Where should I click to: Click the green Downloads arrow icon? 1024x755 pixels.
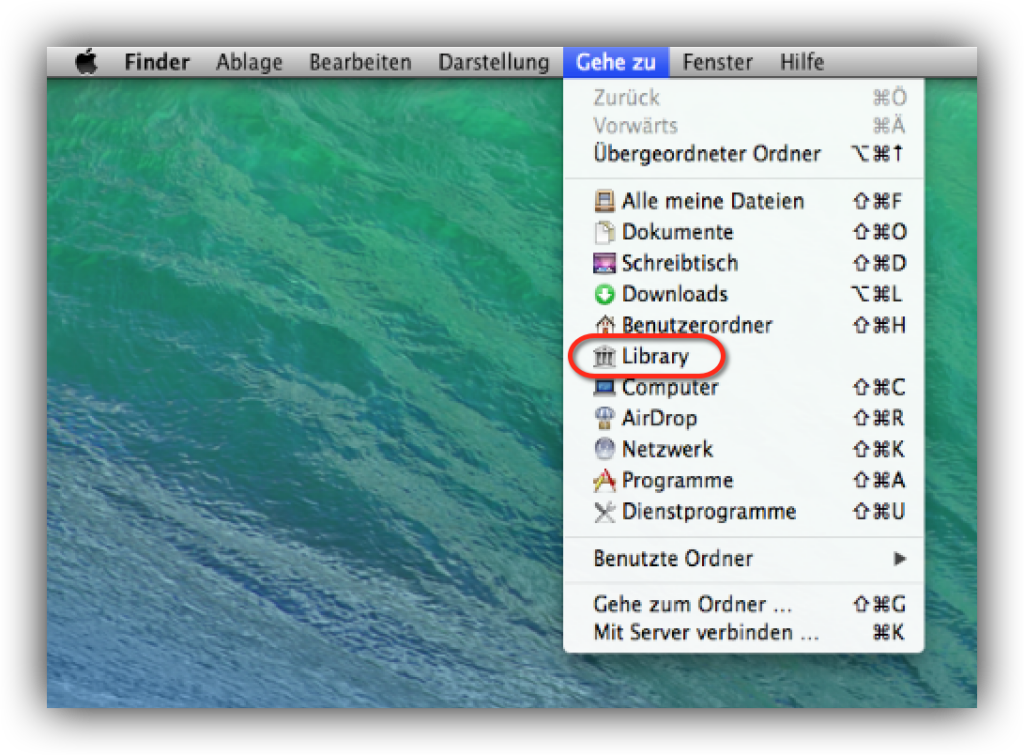[604, 295]
